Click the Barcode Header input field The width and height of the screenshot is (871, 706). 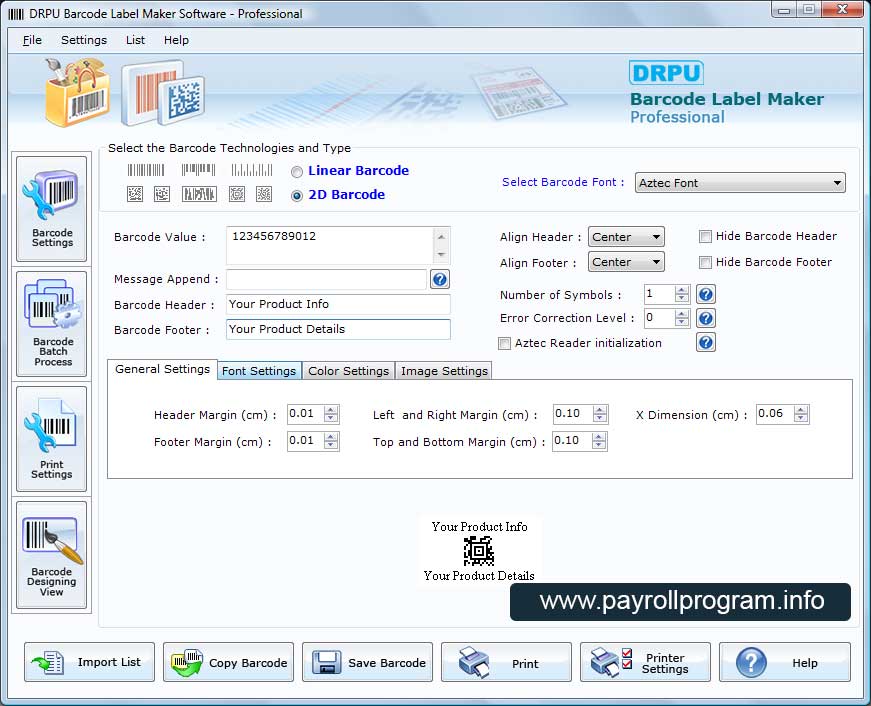pyautogui.click(x=338, y=304)
